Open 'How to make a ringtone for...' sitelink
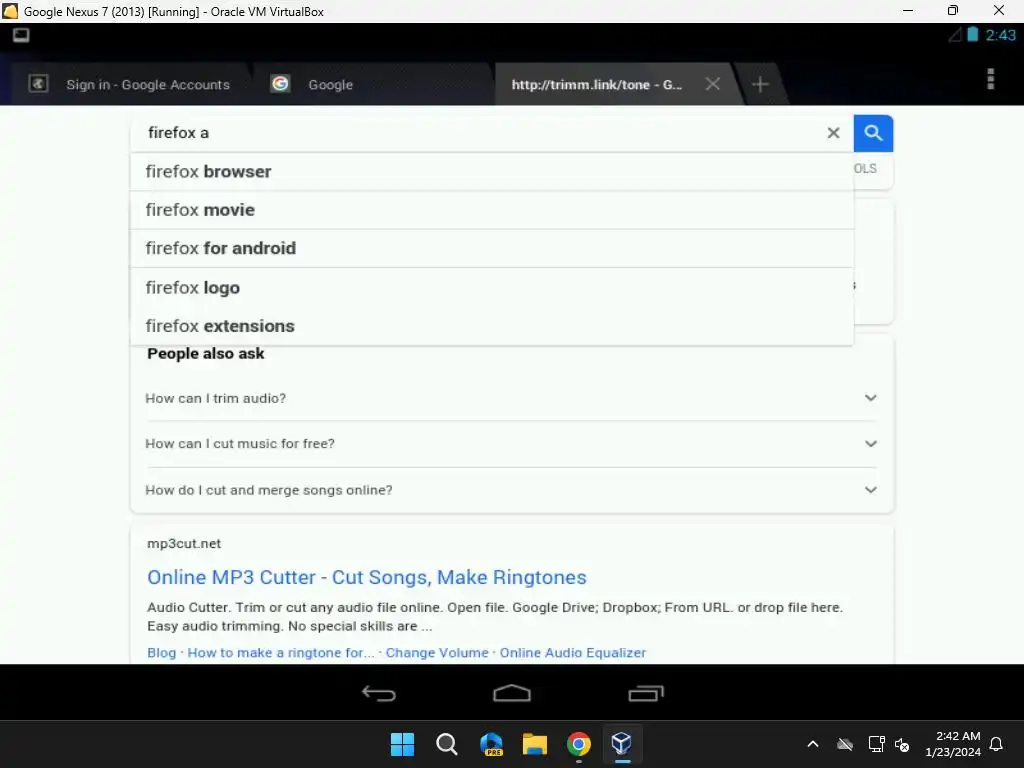Image resolution: width=1024 pixels, height=768 pixels. pyautogui.click(x=281, y=652)
